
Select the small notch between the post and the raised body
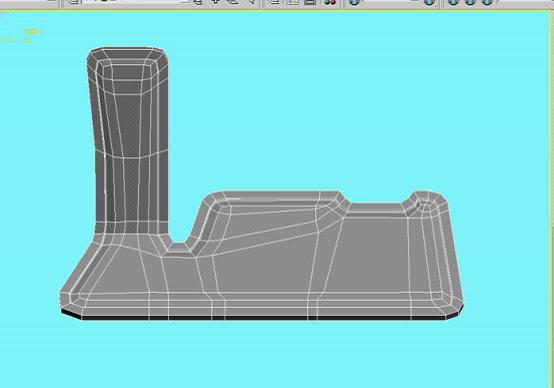pyautogui.click(x=179, y=249)
